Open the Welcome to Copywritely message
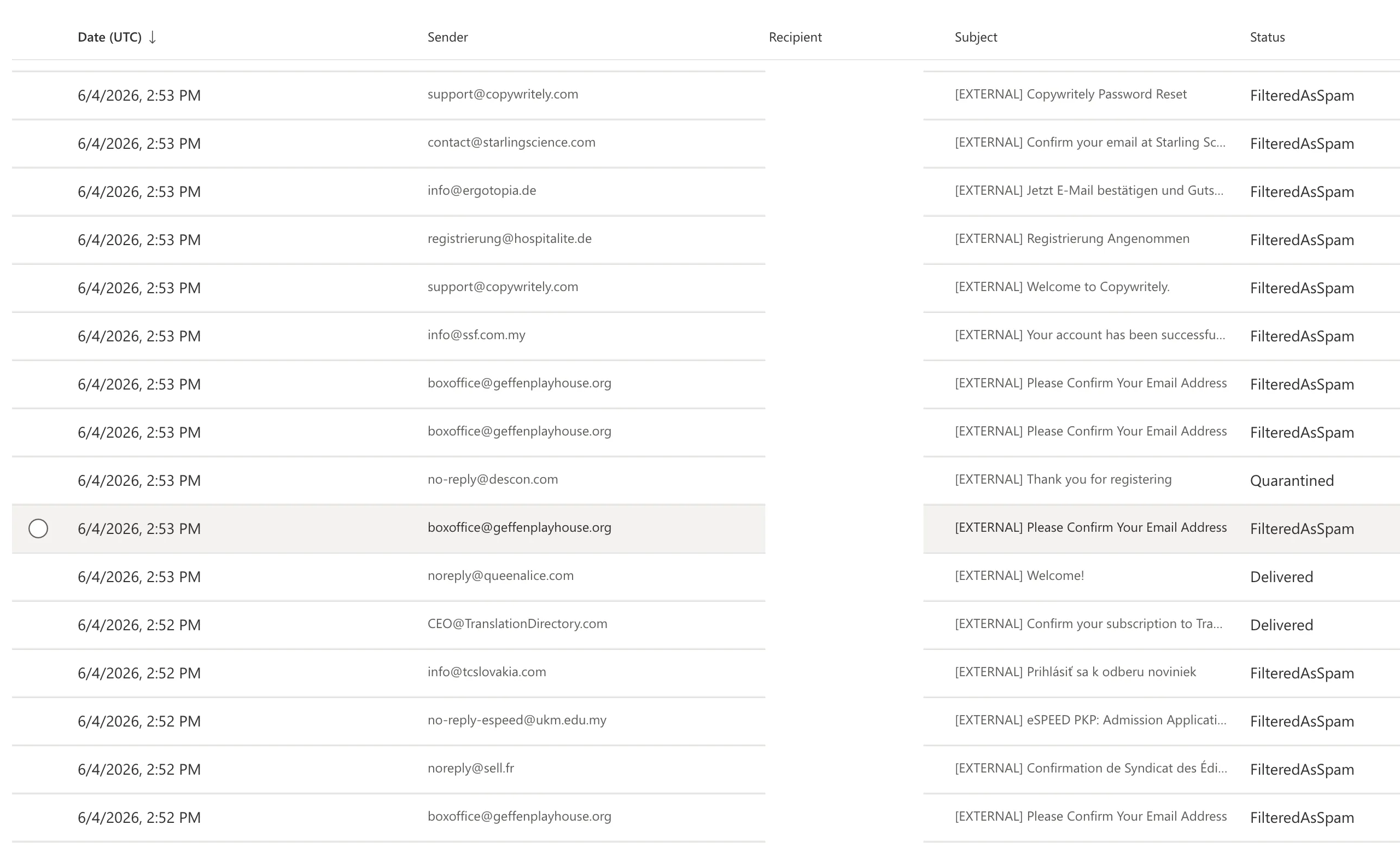 pyautogui.click(x=1062, y=287)
